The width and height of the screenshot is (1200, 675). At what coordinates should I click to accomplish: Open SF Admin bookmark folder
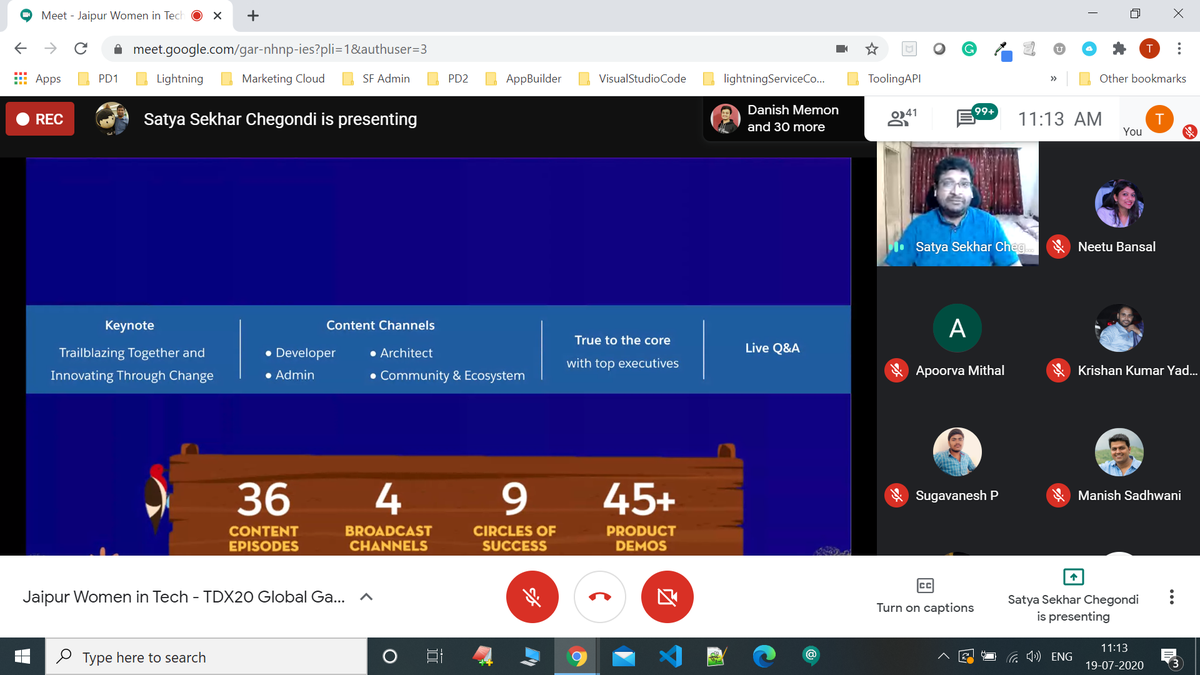click(376, 78)
